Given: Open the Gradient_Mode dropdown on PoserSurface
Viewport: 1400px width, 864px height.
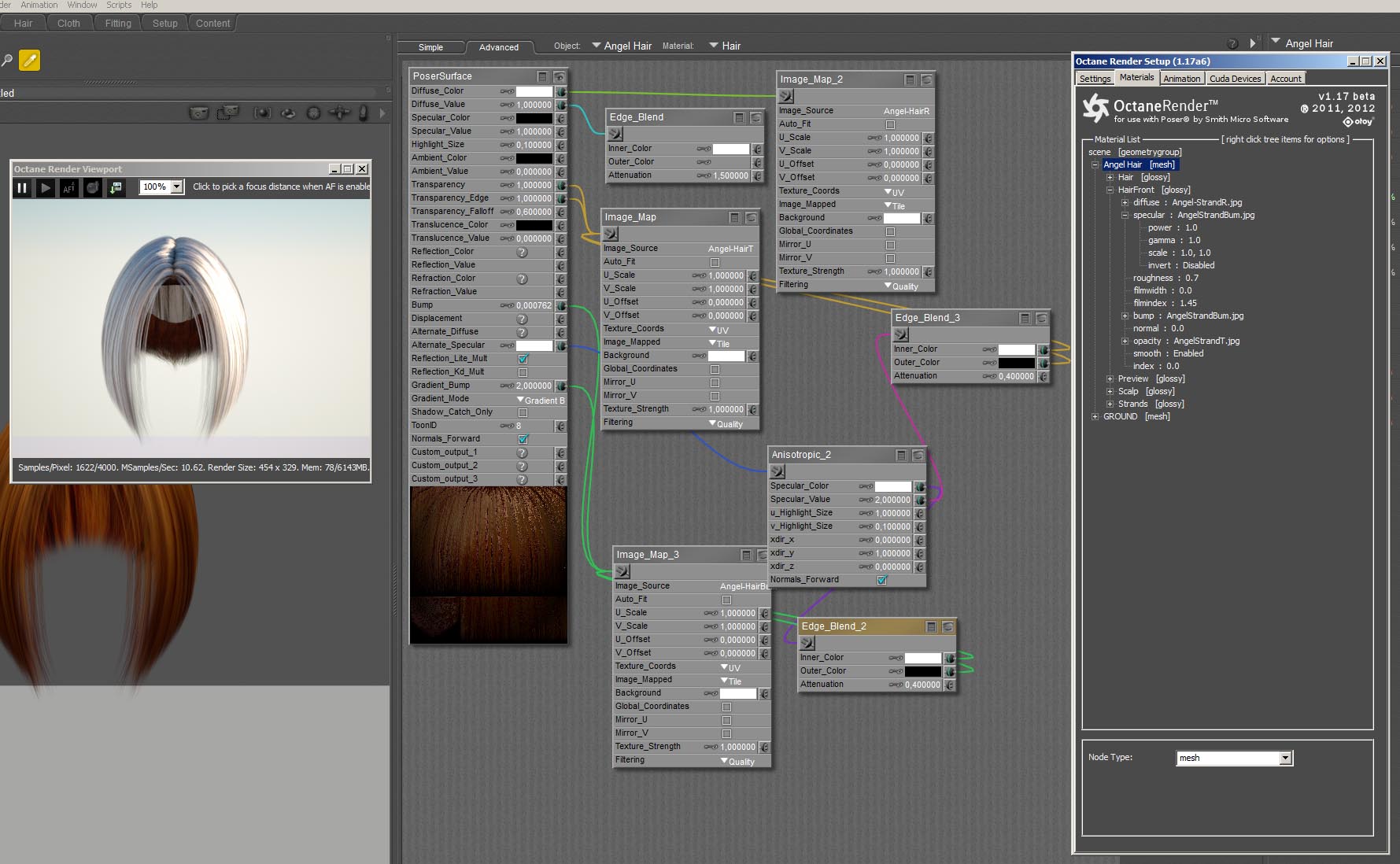Looking at the screenshot, I should [x=541, y=400].
